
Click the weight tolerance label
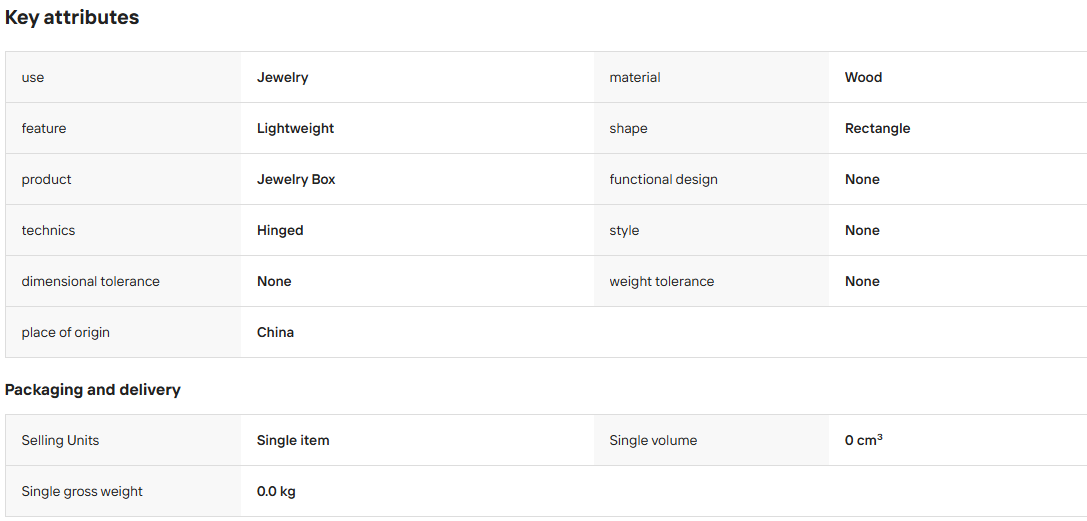tap(661, 281)
